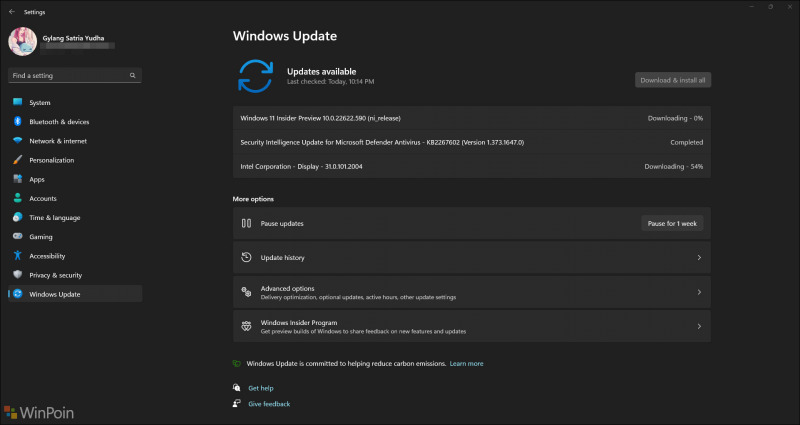Click the Advanced options gears icon
This screenshot has width=800, height=425.
pyautogui.click(x=246, y=292)
